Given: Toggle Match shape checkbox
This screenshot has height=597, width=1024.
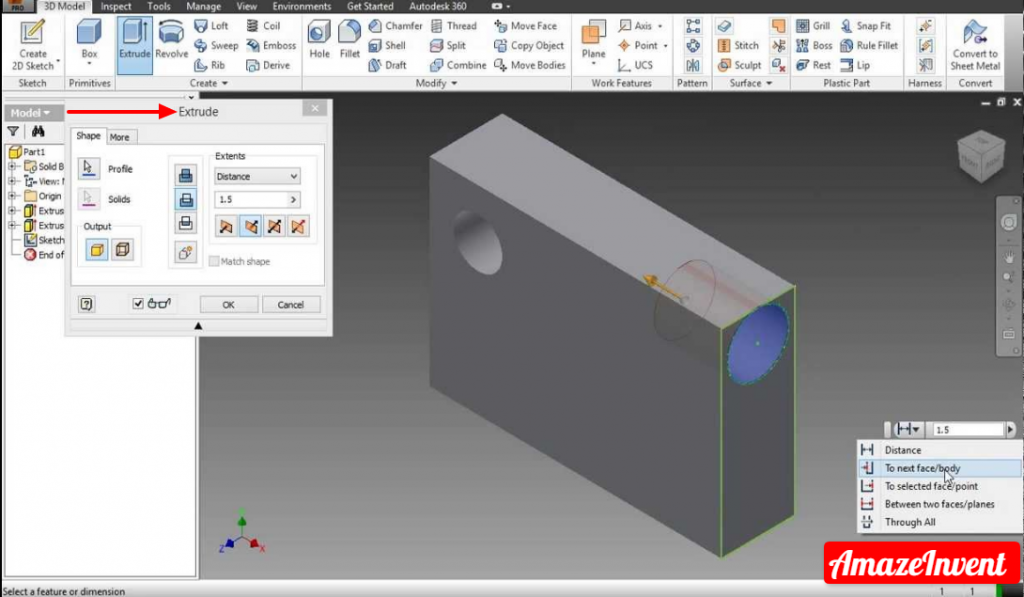Looking at the screenshot, I should tap(214, 261).
